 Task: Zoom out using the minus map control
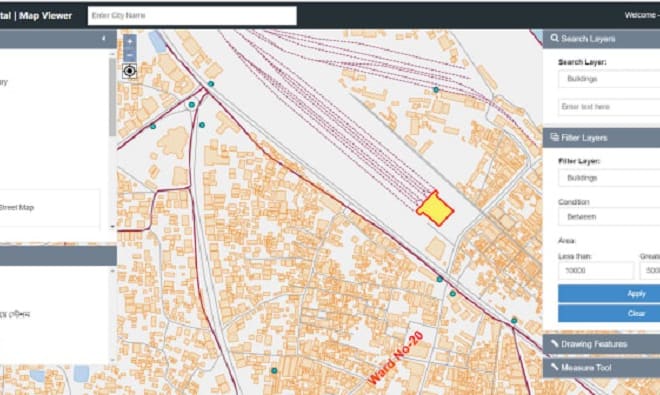pos(130,55)
